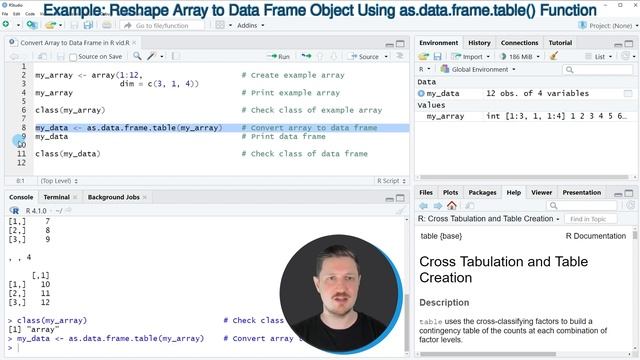Switch to the Connections tab
This screenshot has width=640, height=360.
[x=519, y=43]
